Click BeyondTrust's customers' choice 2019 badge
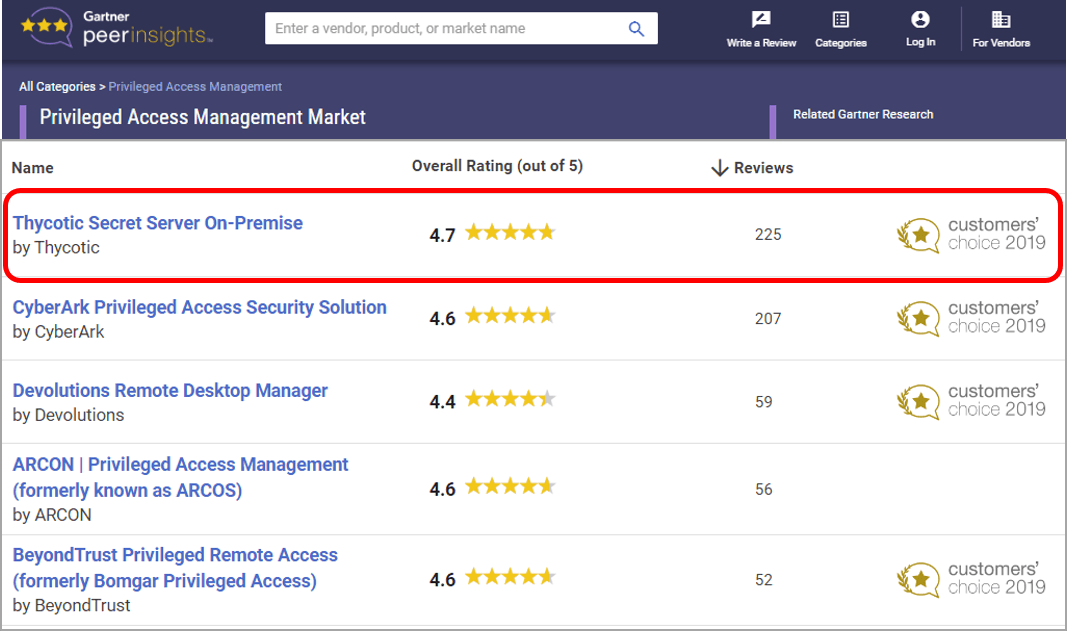This screenshot has width=1067, height=631. pos(971,579)
